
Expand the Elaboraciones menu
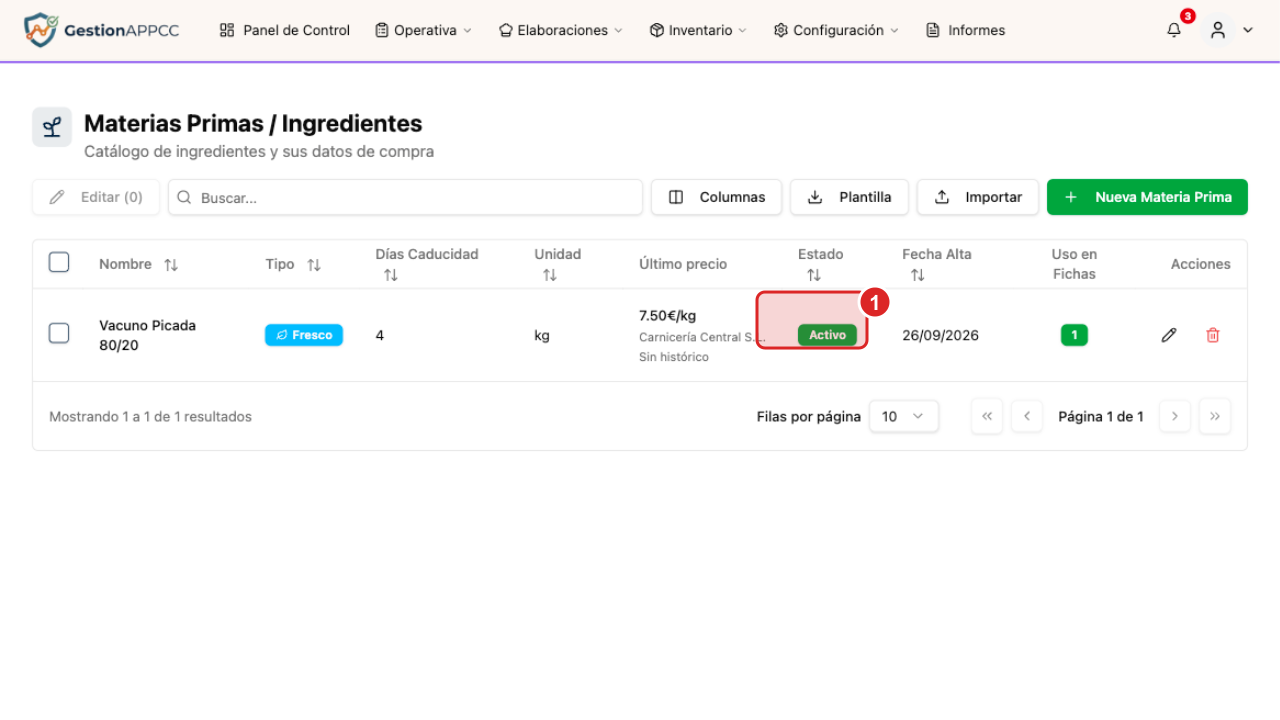[561, 30]
